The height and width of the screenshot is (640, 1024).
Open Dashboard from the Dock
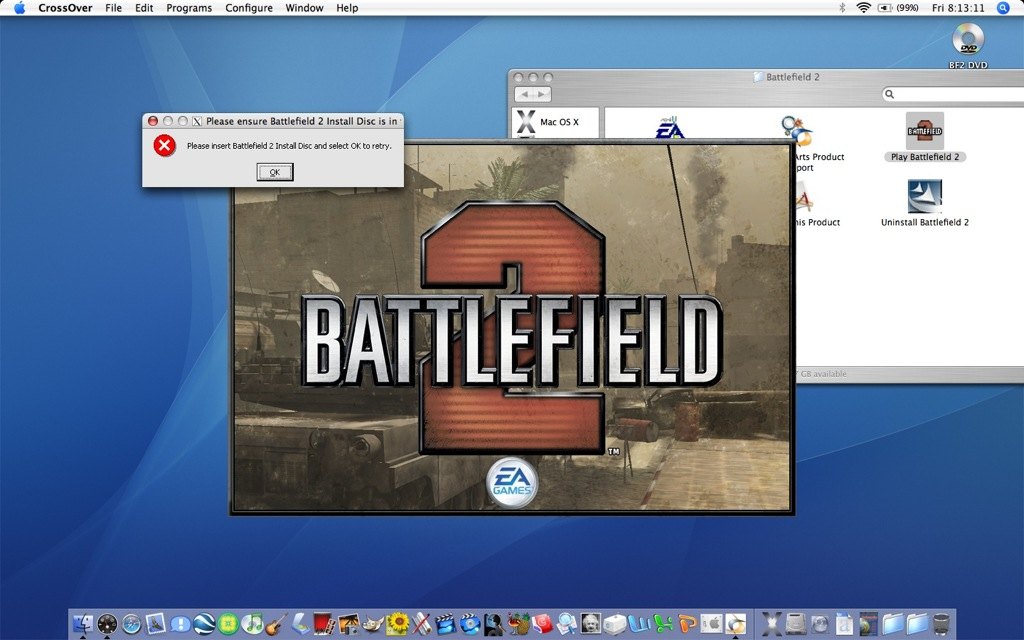coord(107,624)
